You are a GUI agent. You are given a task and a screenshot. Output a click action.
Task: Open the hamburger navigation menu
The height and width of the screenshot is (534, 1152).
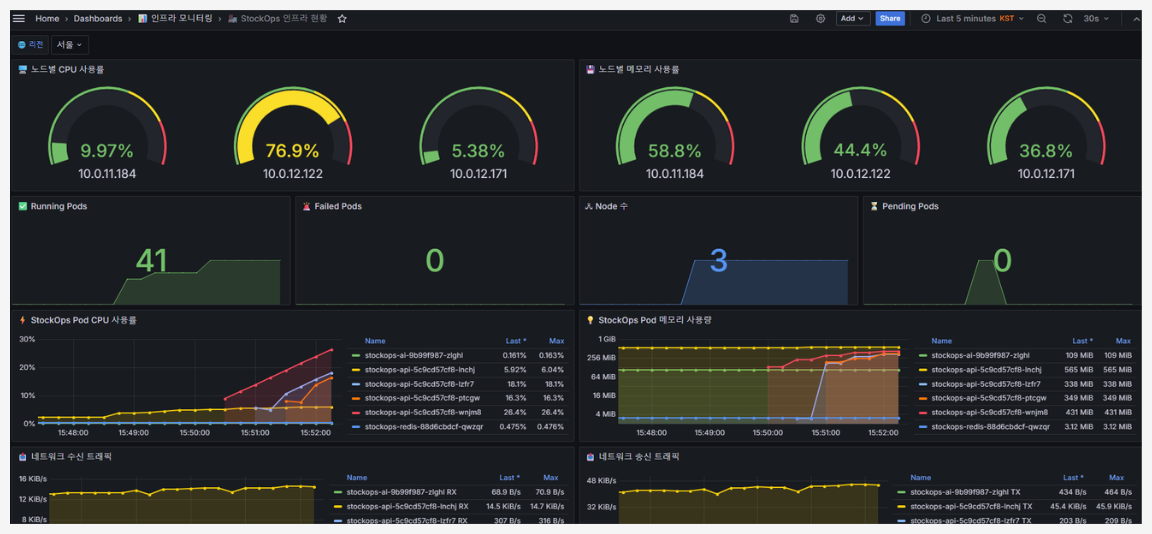point(19,18)
